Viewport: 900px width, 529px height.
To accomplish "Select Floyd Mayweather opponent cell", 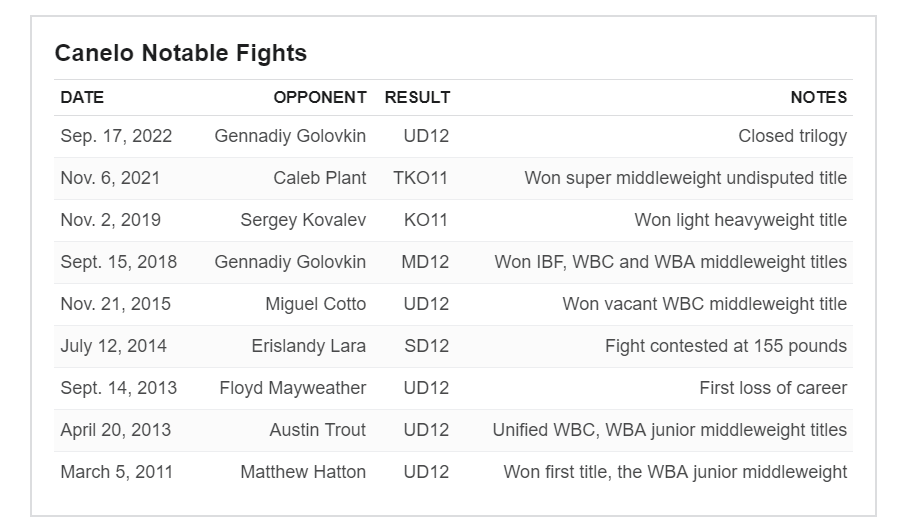I will [x=293, y=388].
